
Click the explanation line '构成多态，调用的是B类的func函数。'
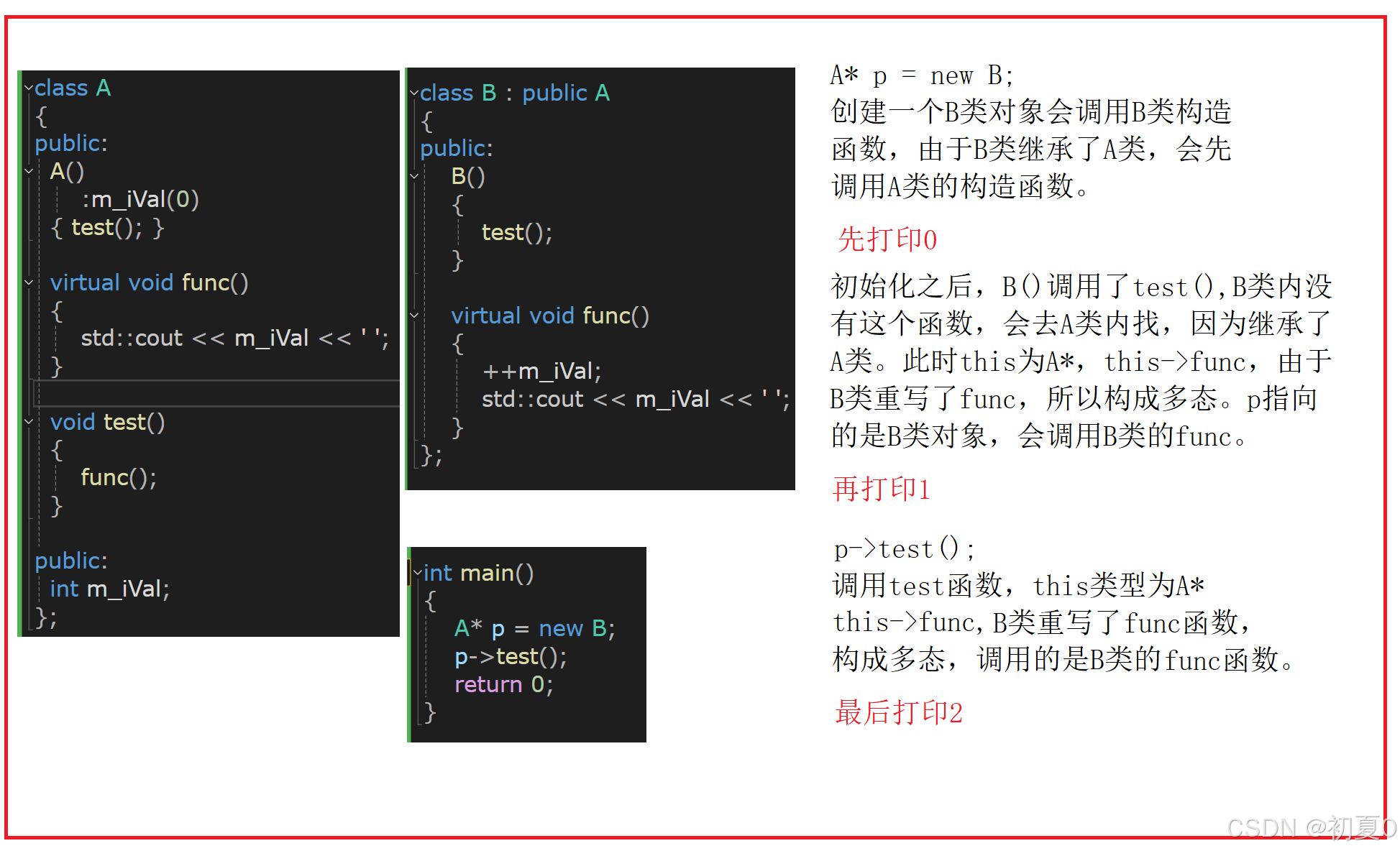click(x=1063, y=659)
